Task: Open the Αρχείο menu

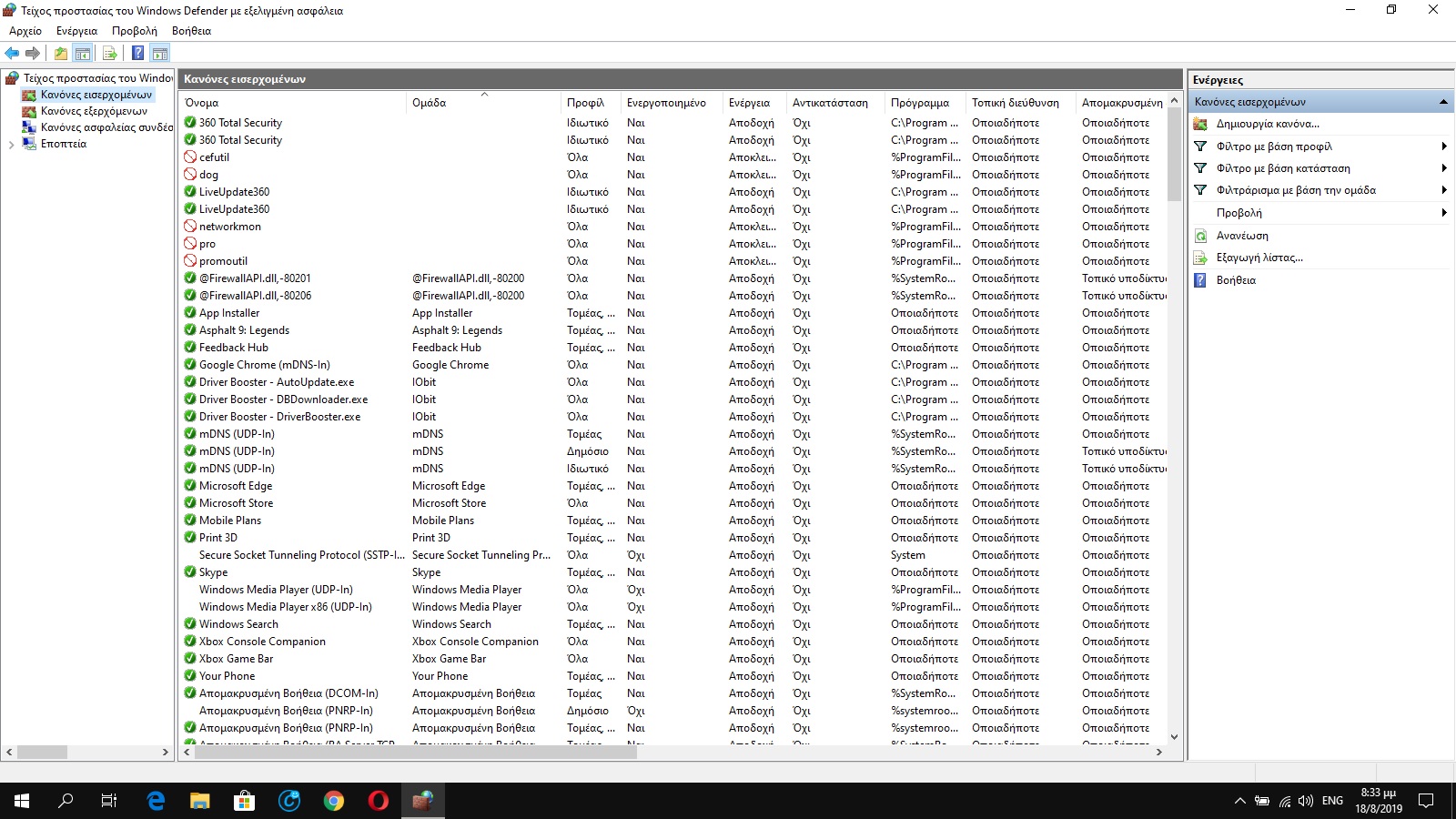Action: [x=25, y=31]
